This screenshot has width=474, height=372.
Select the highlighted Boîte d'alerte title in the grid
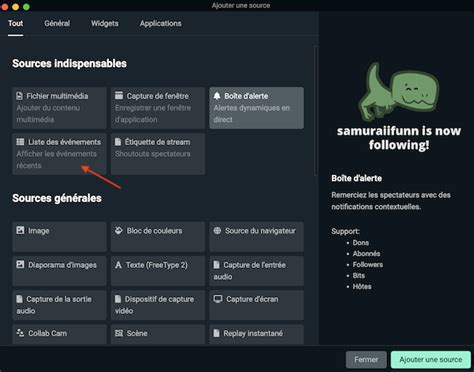(x=246, y=96)
